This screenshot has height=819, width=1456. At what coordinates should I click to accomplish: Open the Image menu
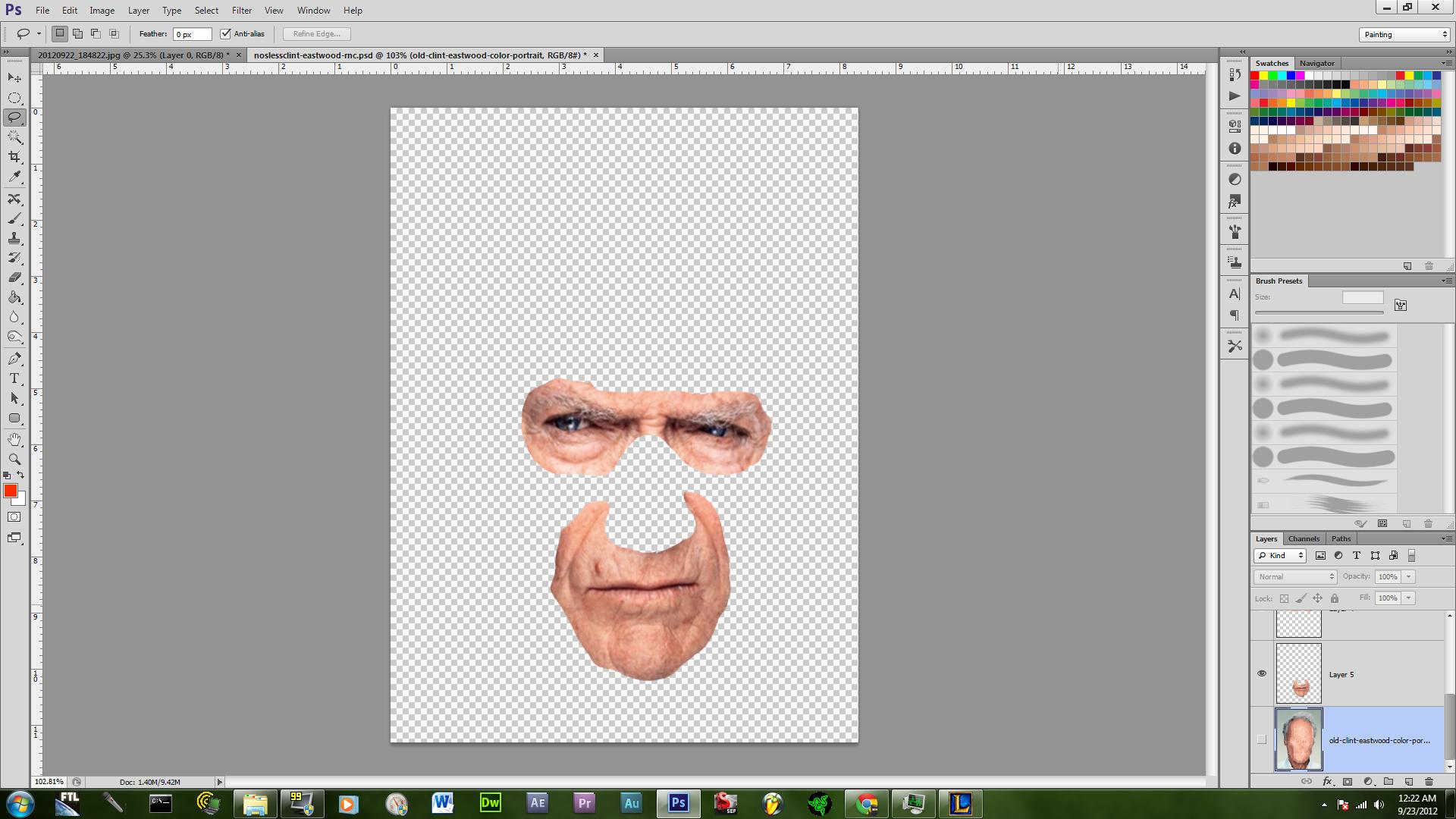coord(102,11)
